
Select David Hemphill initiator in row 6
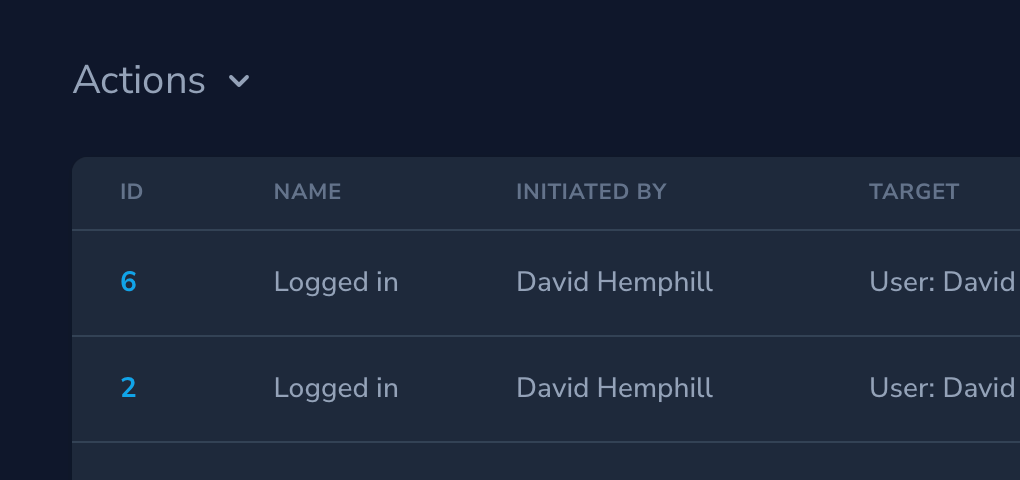click(x=614, y=283)
